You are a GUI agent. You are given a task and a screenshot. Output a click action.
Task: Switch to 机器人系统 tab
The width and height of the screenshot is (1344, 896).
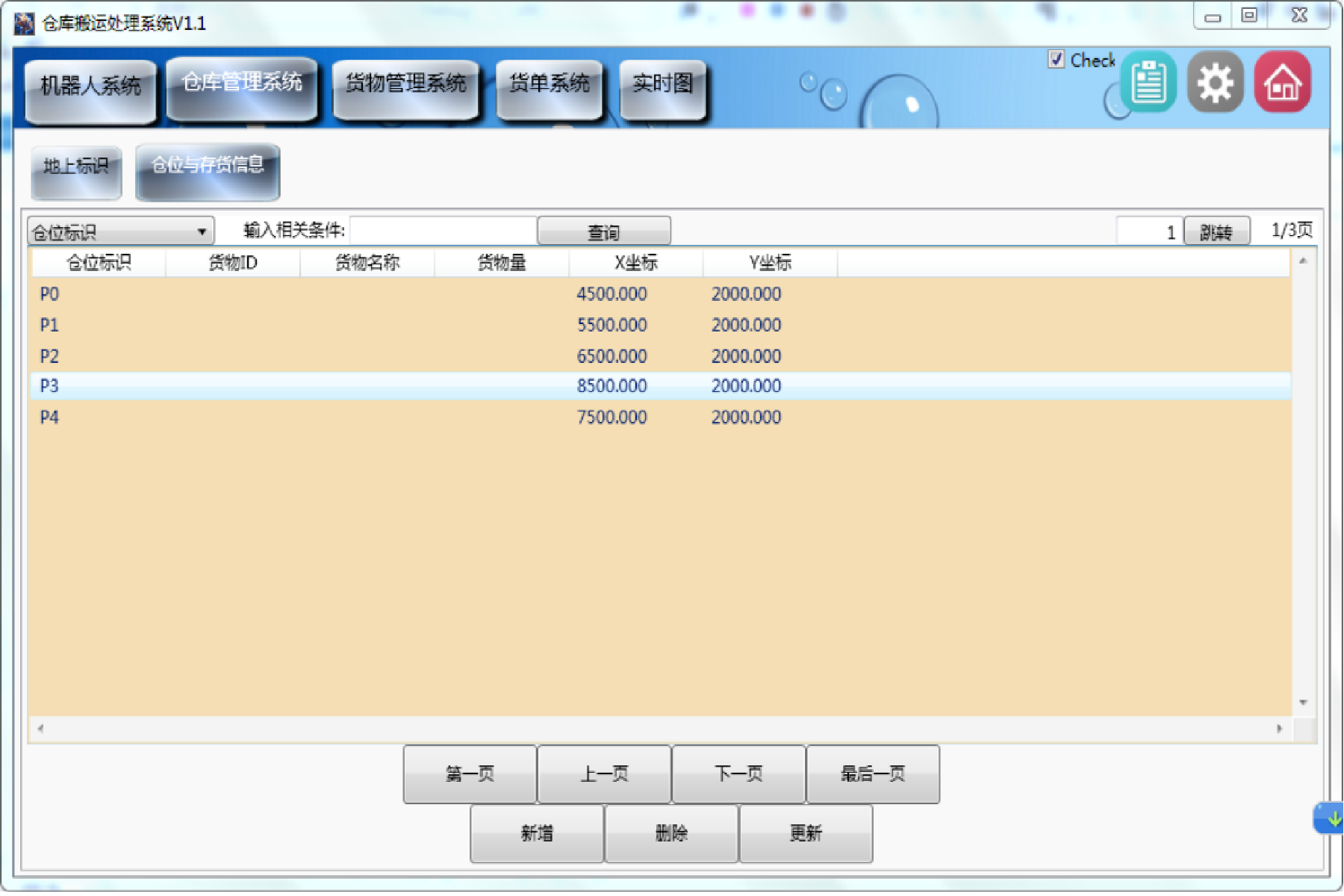(x=90, y=90)
